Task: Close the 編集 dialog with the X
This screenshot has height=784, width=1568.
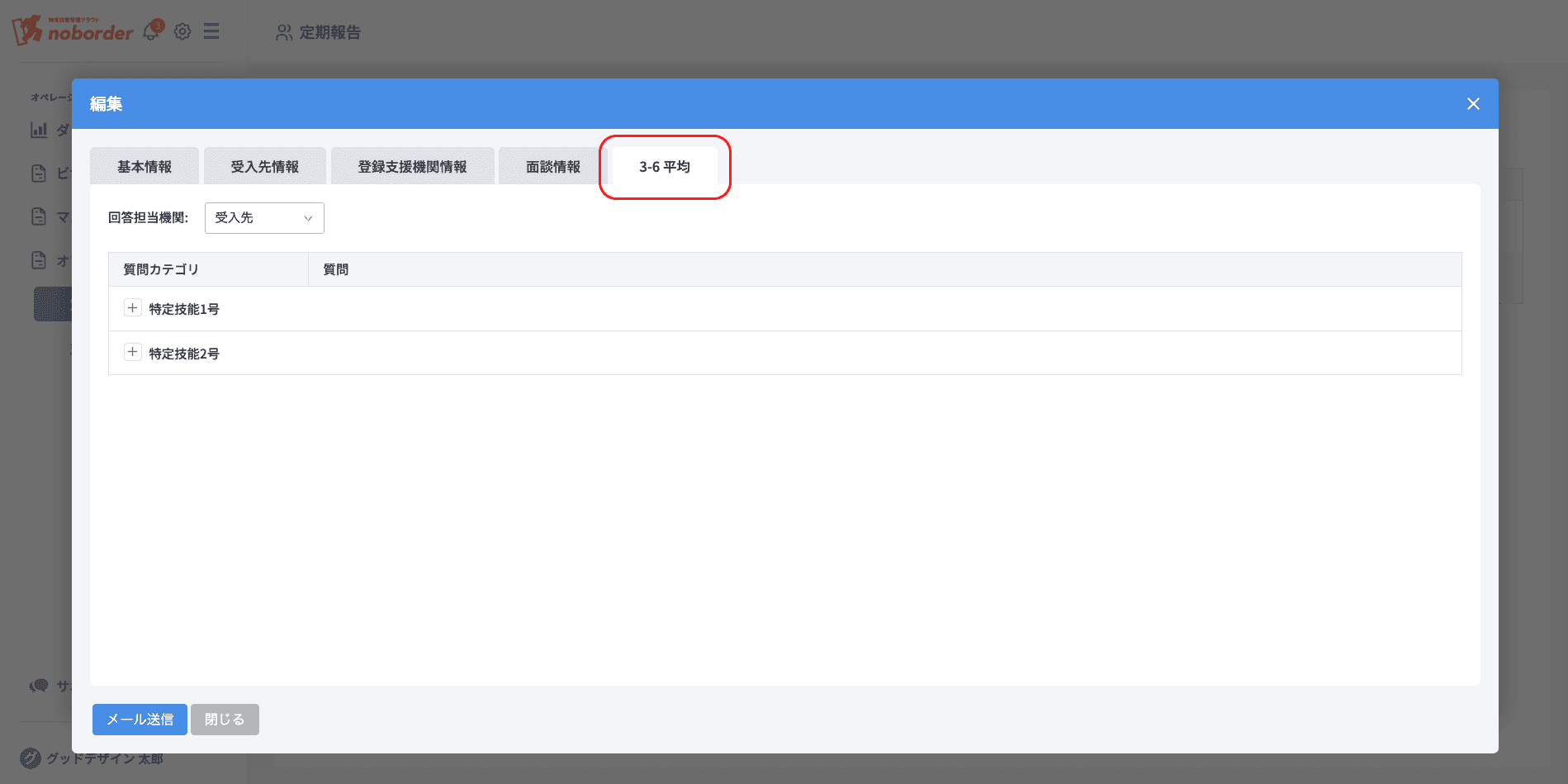Action: click(1473, 104)
